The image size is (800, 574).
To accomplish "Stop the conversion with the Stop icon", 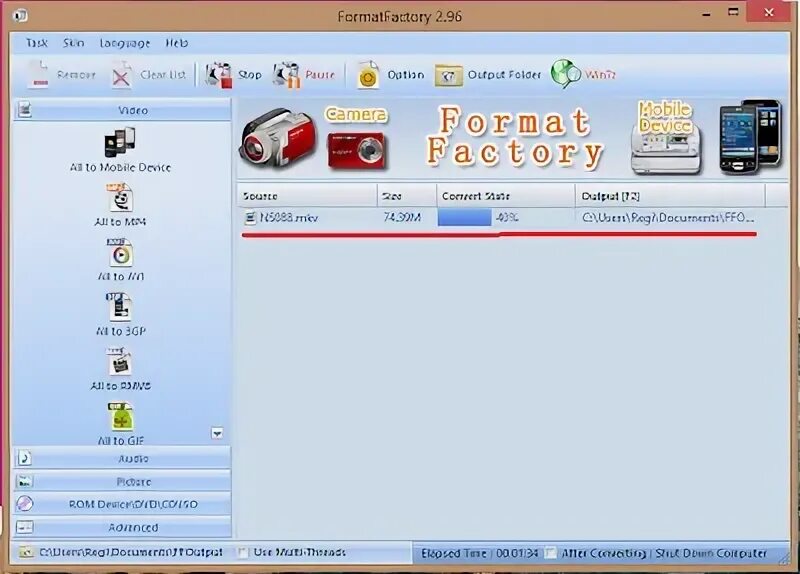I will click(x=219, y=75).
